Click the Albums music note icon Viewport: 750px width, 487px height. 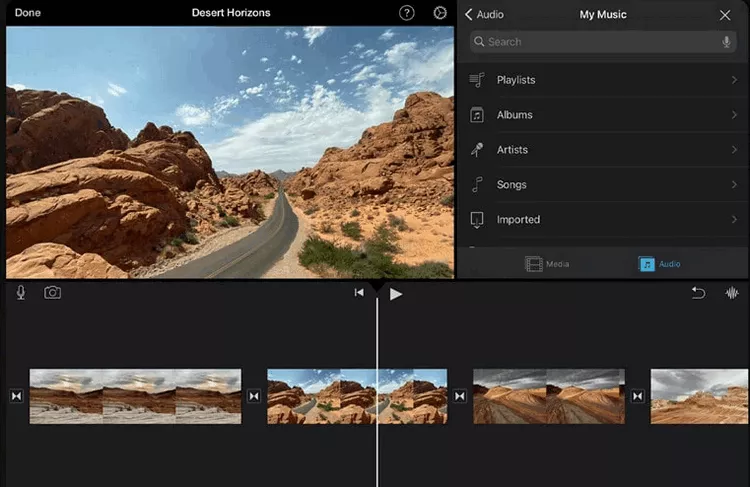[477, 115]
